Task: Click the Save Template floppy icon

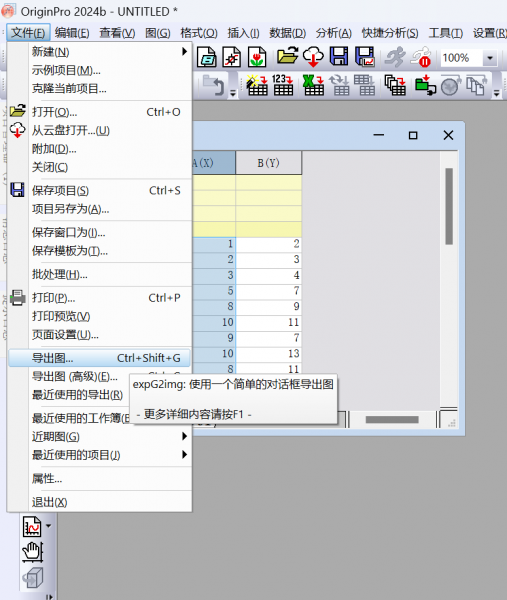Action: (365, 57)
